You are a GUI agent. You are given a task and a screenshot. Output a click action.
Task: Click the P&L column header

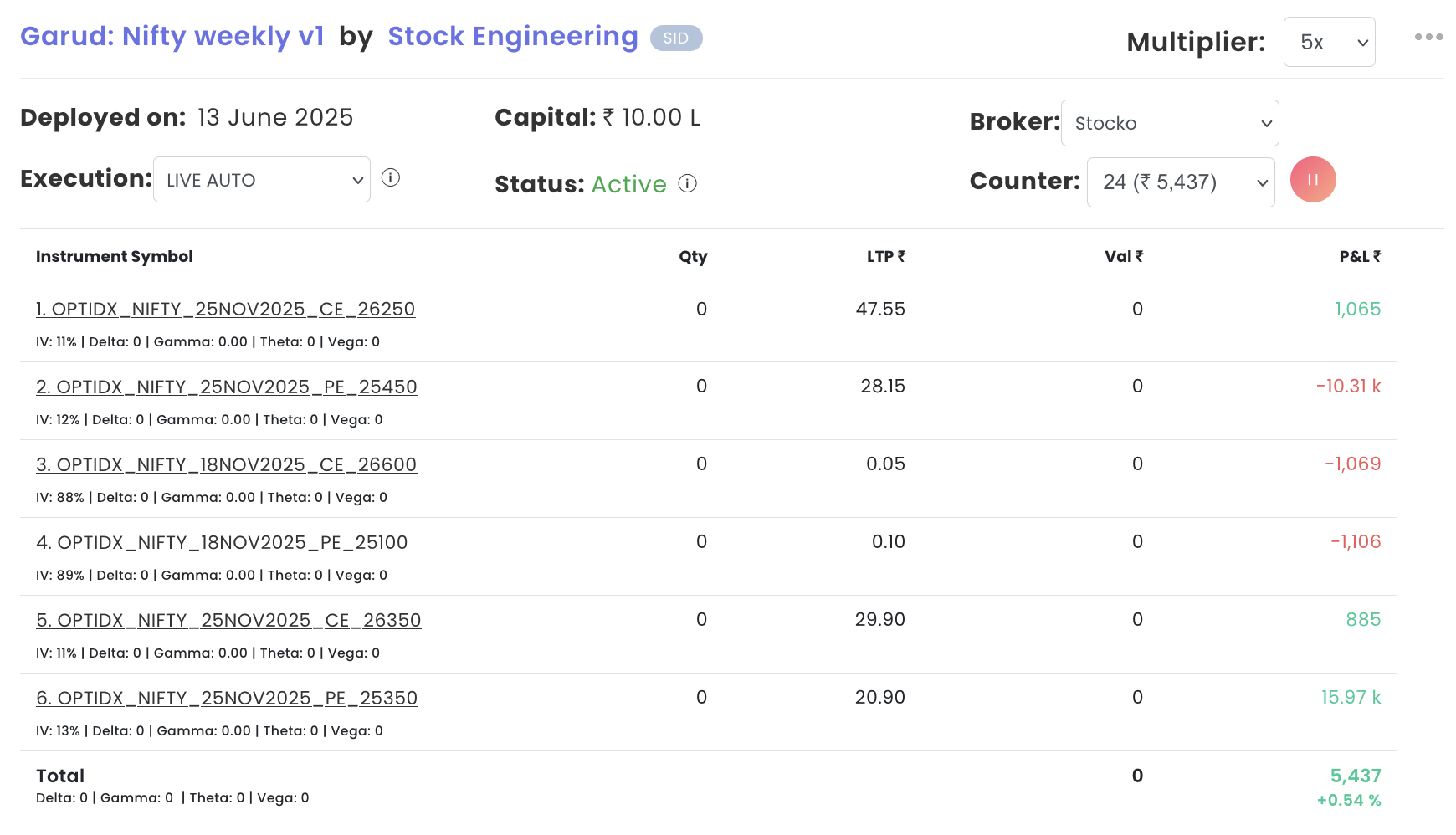1359,257
